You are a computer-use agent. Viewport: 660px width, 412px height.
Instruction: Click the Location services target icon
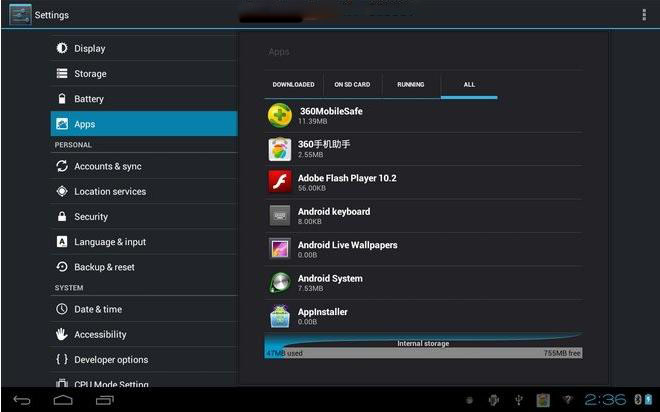(x=62, y=191)
